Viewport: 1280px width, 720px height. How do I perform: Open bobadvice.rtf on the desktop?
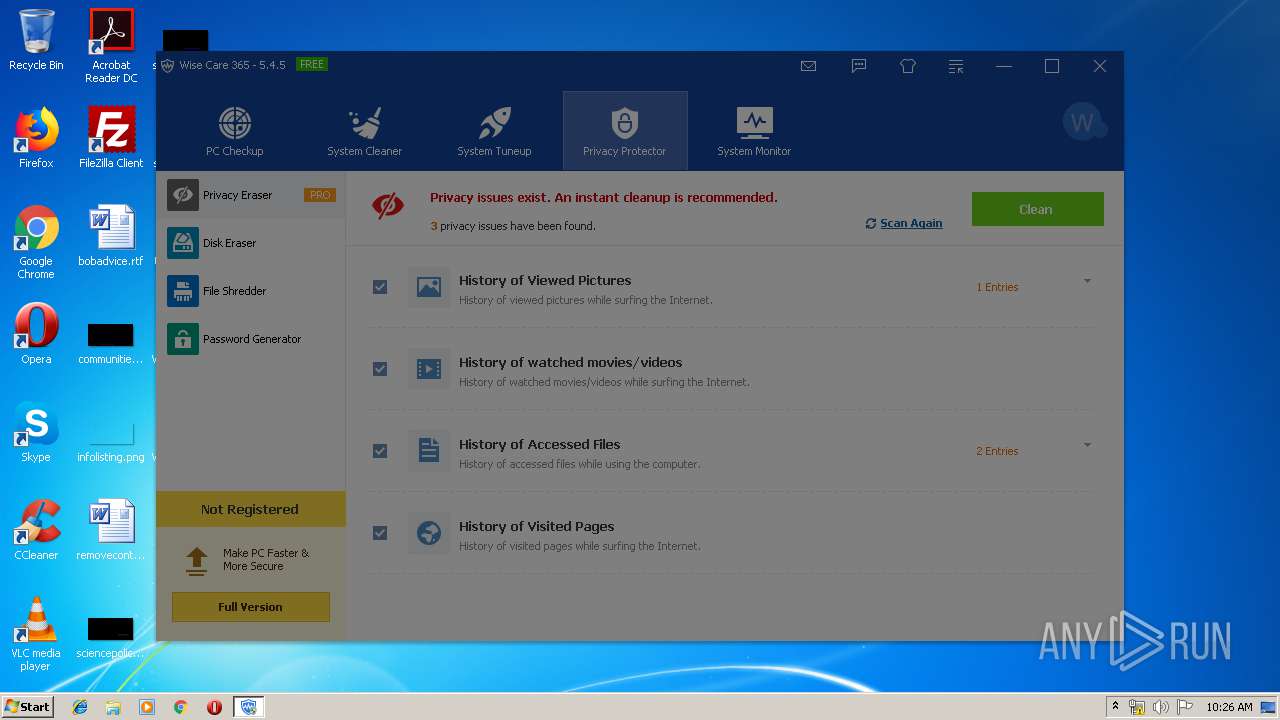pos(111,236)
